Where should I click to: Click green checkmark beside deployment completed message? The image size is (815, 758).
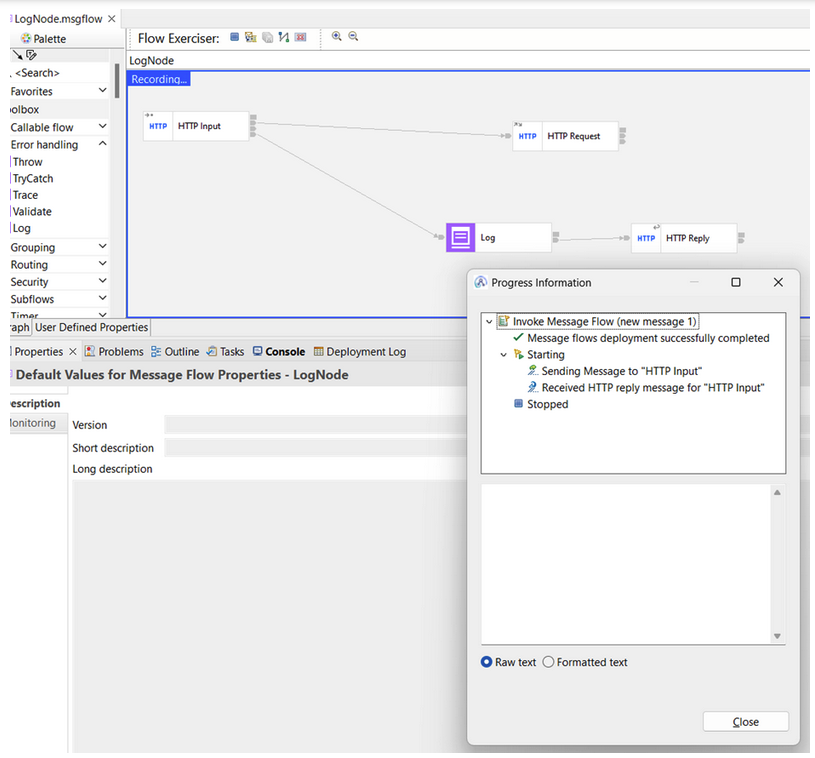[x=518, y=337]
